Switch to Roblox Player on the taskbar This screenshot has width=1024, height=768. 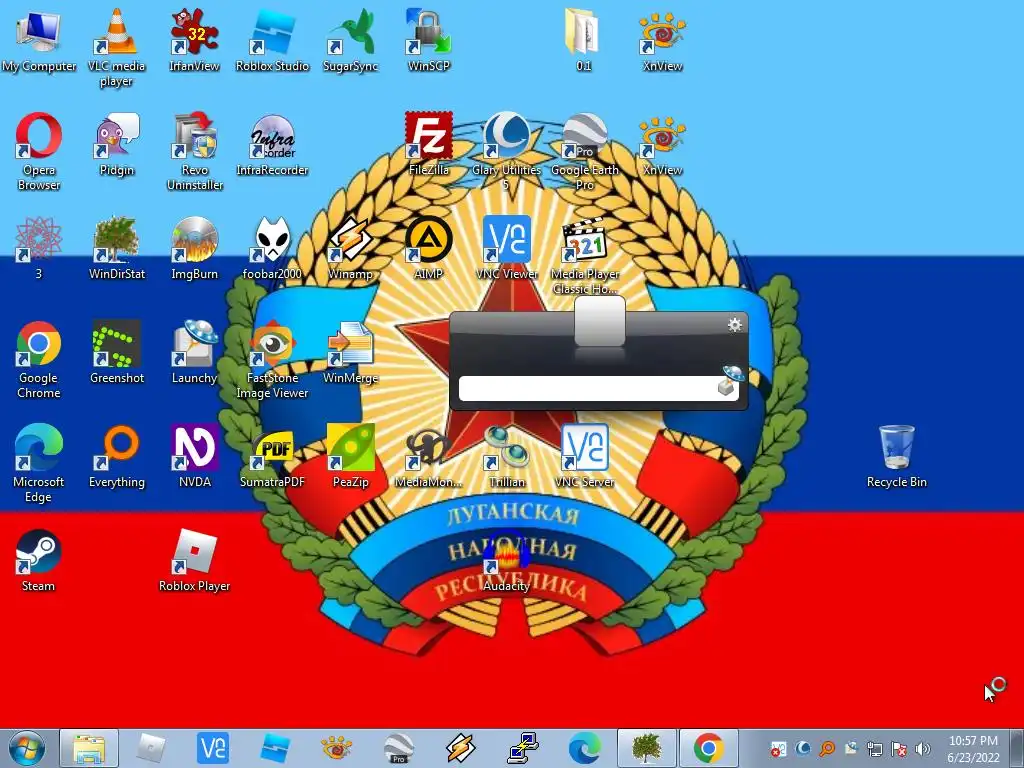[151, 748]
